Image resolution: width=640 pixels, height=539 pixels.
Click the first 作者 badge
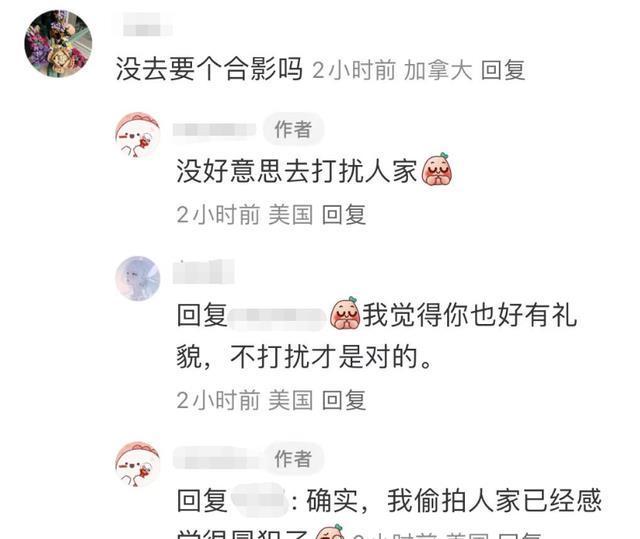pyautogui.click(x=293, y=129)
